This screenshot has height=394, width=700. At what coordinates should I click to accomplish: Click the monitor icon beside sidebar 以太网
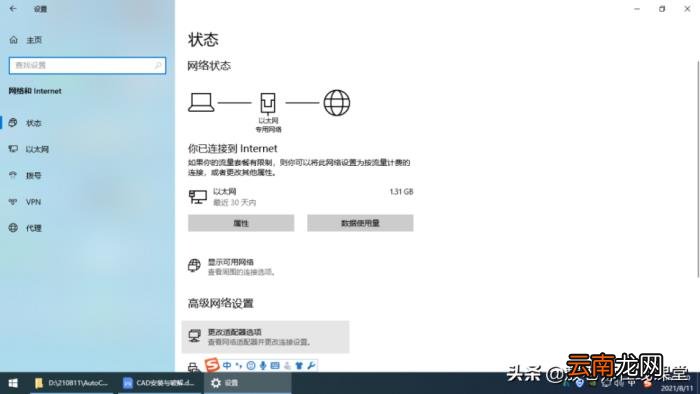(13, 149)
